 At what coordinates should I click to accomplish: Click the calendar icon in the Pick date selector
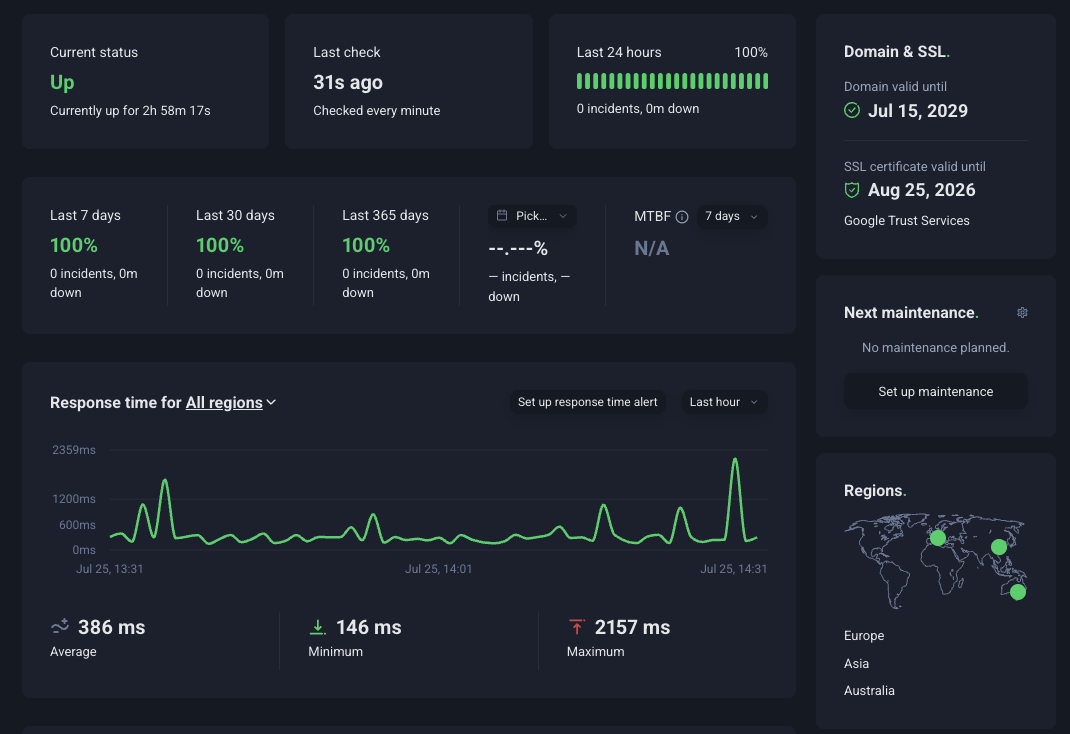pos(502,216)
